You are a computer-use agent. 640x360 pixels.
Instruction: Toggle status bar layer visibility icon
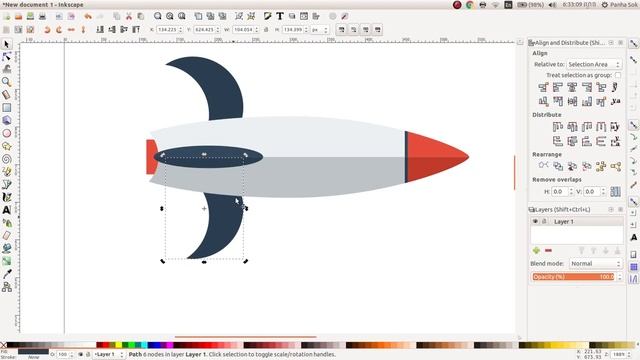(80, 354)
